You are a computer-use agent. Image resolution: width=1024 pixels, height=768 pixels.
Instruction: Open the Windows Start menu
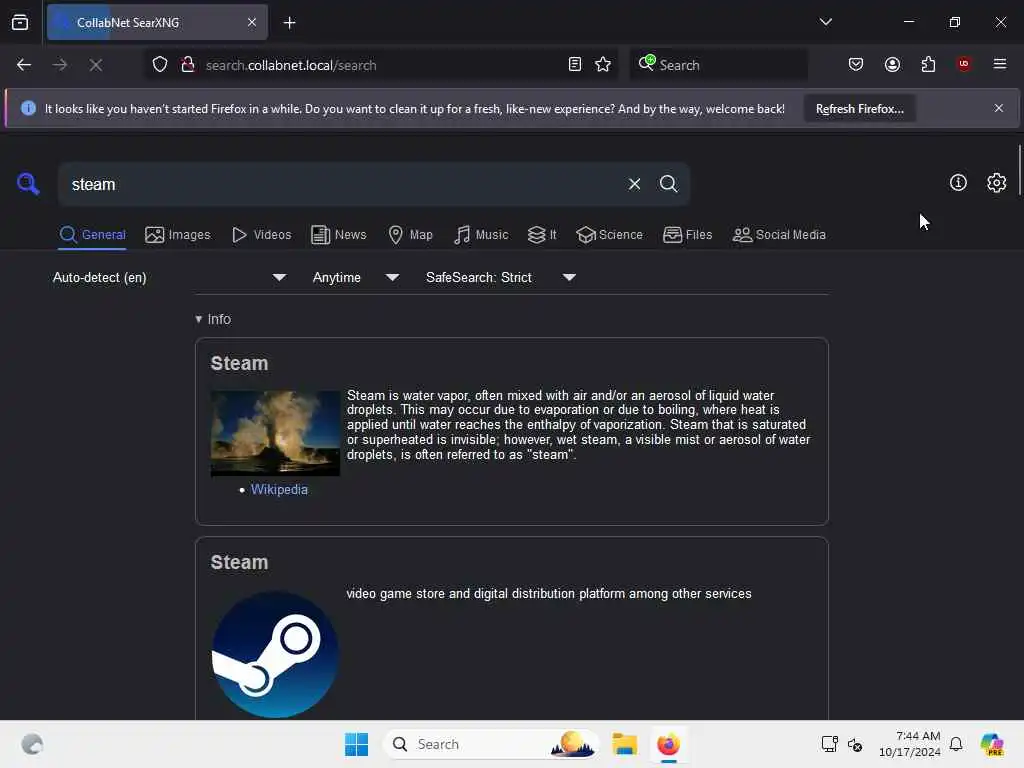click(x=356, y=744)
